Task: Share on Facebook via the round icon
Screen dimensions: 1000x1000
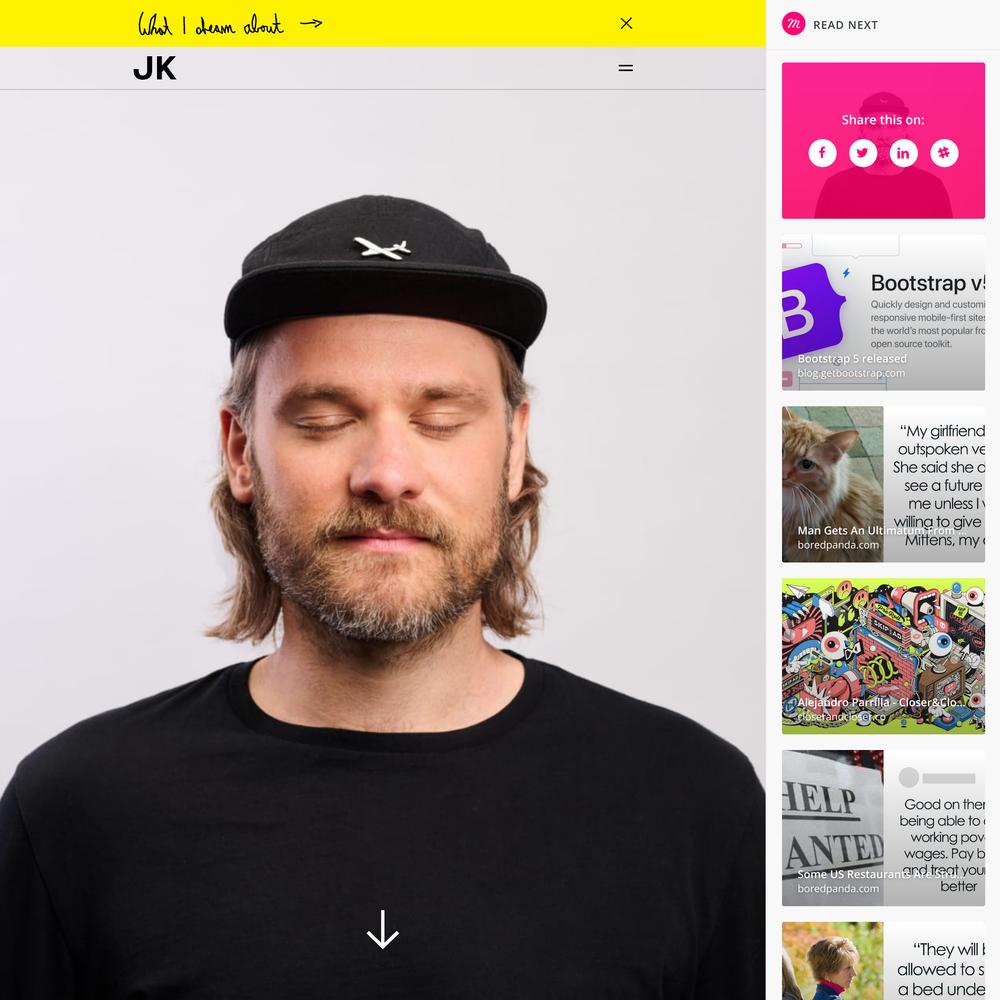Action: point(822,153)
